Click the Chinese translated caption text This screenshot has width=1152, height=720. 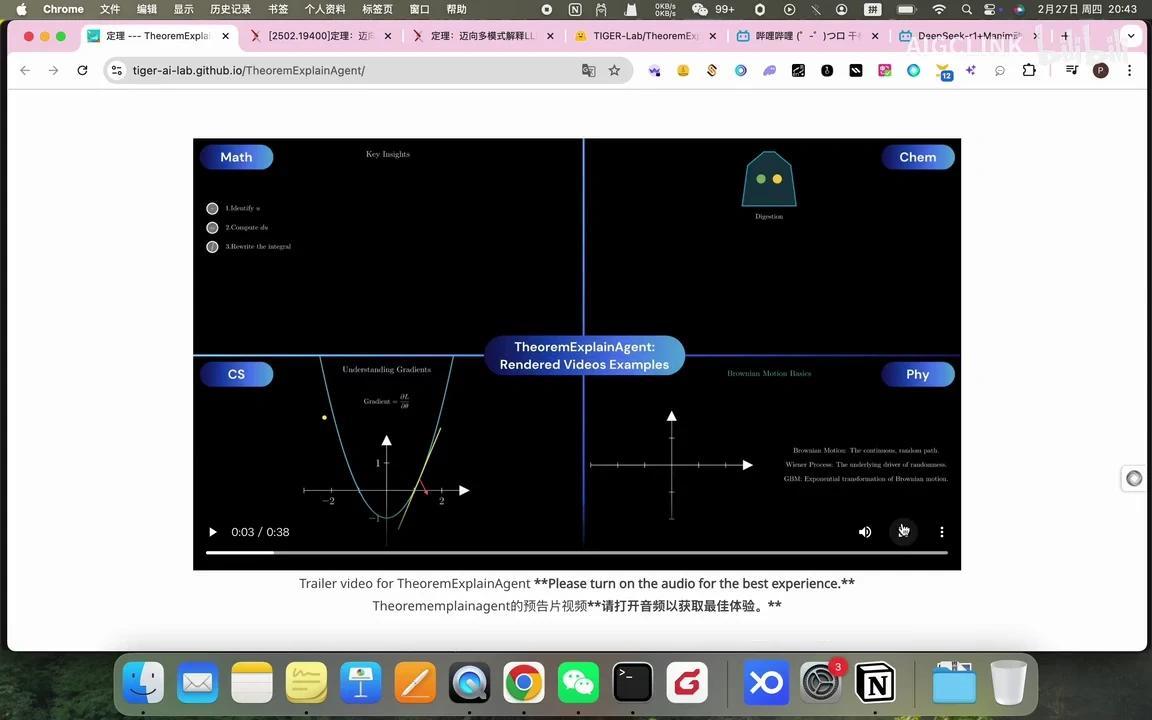577,606
